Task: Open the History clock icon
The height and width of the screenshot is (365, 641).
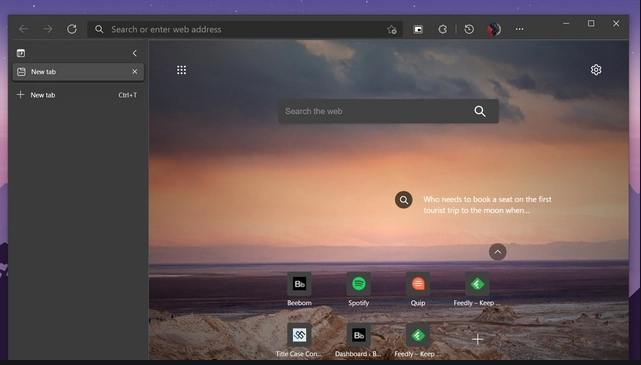Action: pyautogui.click(x=469, y=29)
